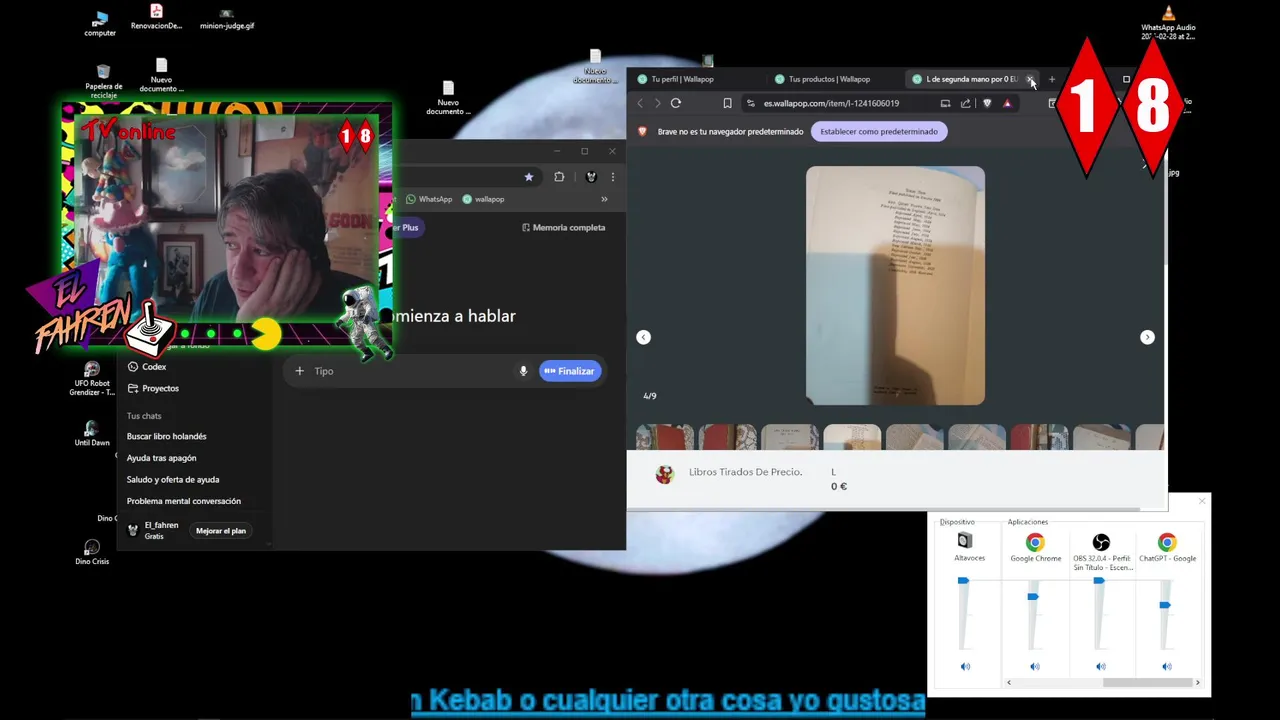
Task: Open the computer desktop icon
Action: (x=100, y=23)
